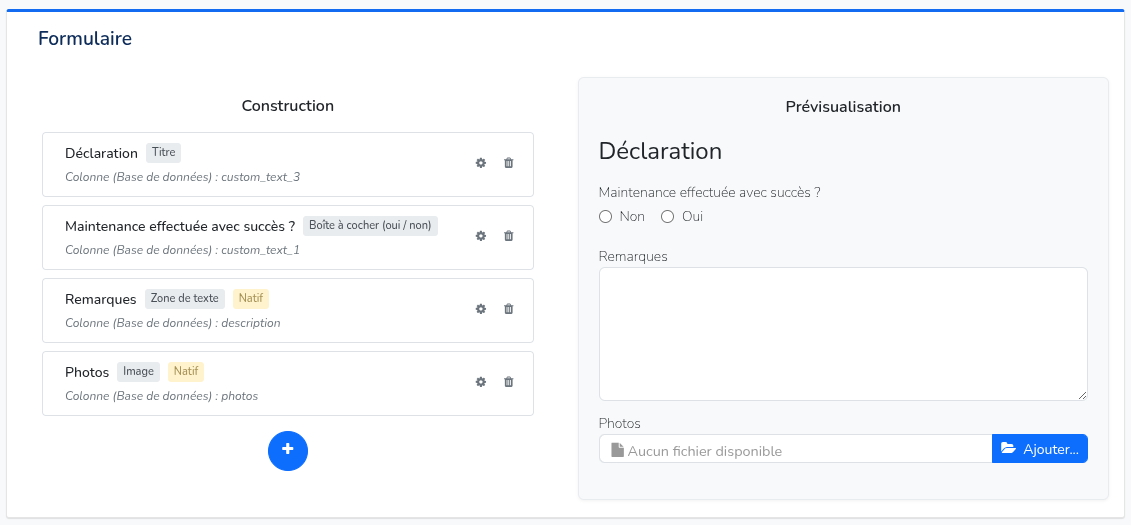Click the Image badge on Photos row
Image resolution: width=1131 pixels, height=525 pixels.
pos(138,371)
